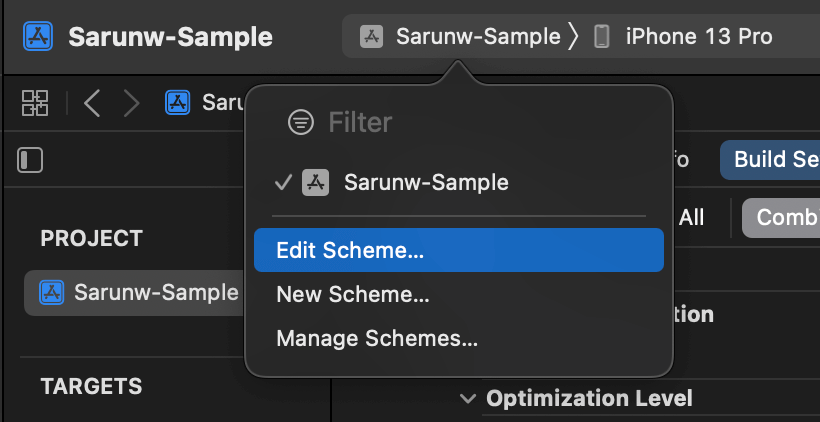Toggle the navigator sidebar panel icon
820x422 pixels.
coord(30,160)
